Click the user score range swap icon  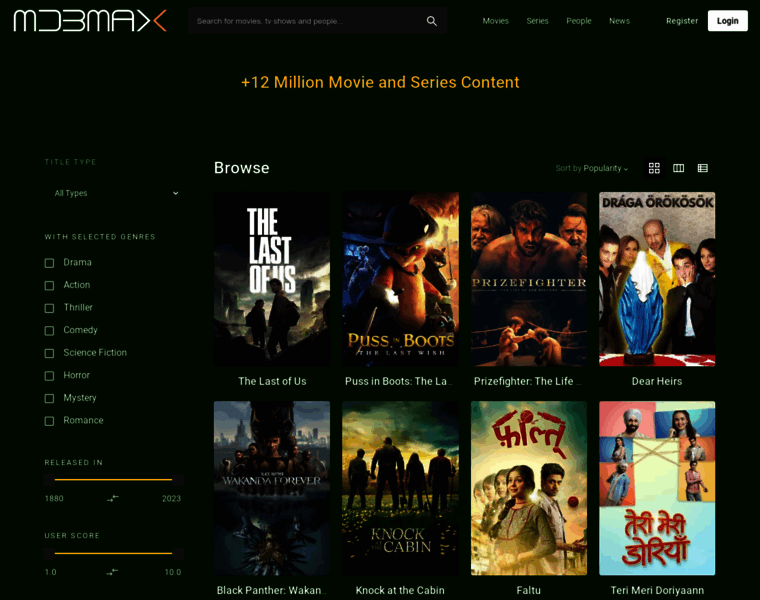click(112, 572)
